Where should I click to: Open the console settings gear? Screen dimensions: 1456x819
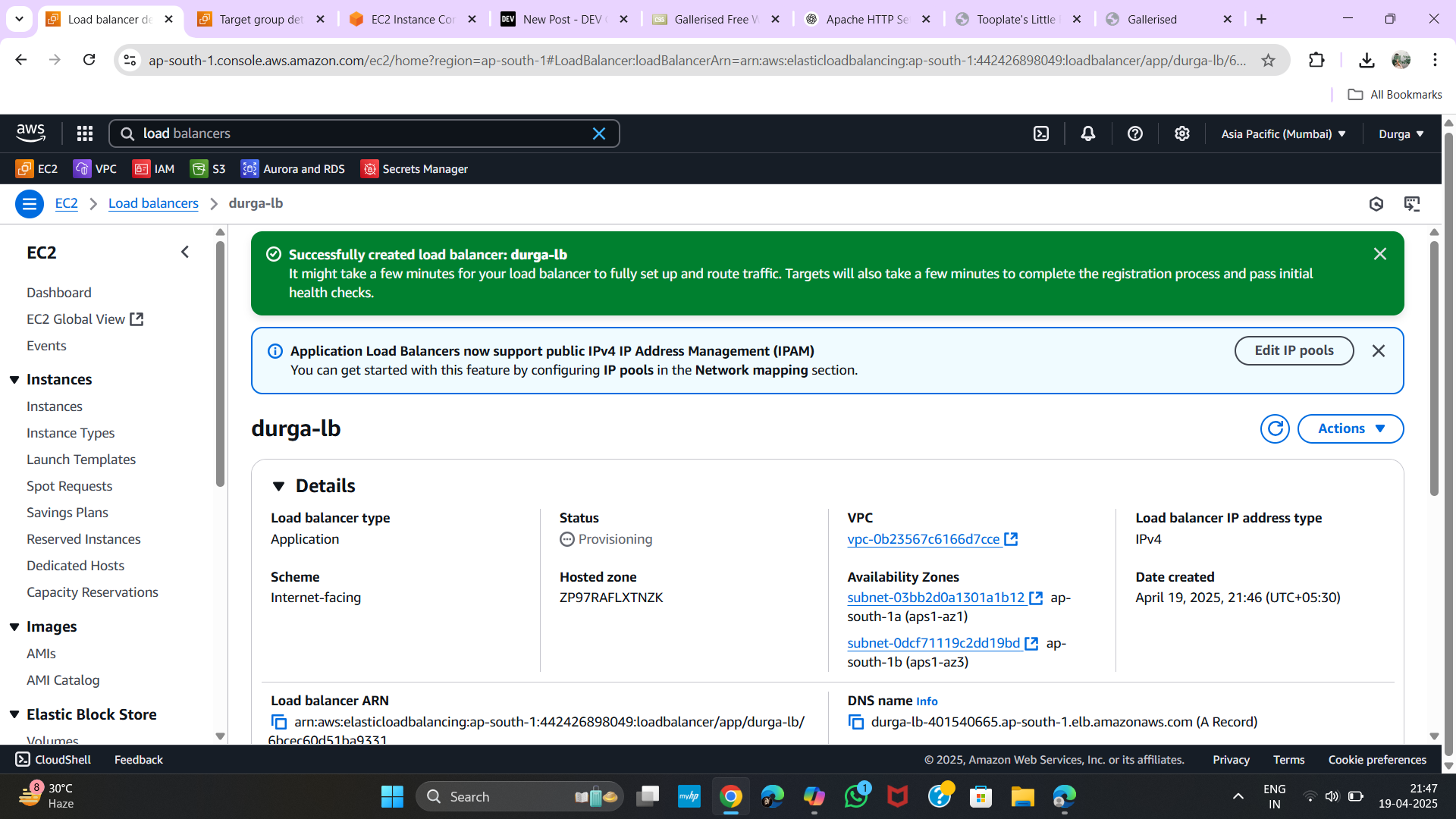click(x=1182, y=133)
